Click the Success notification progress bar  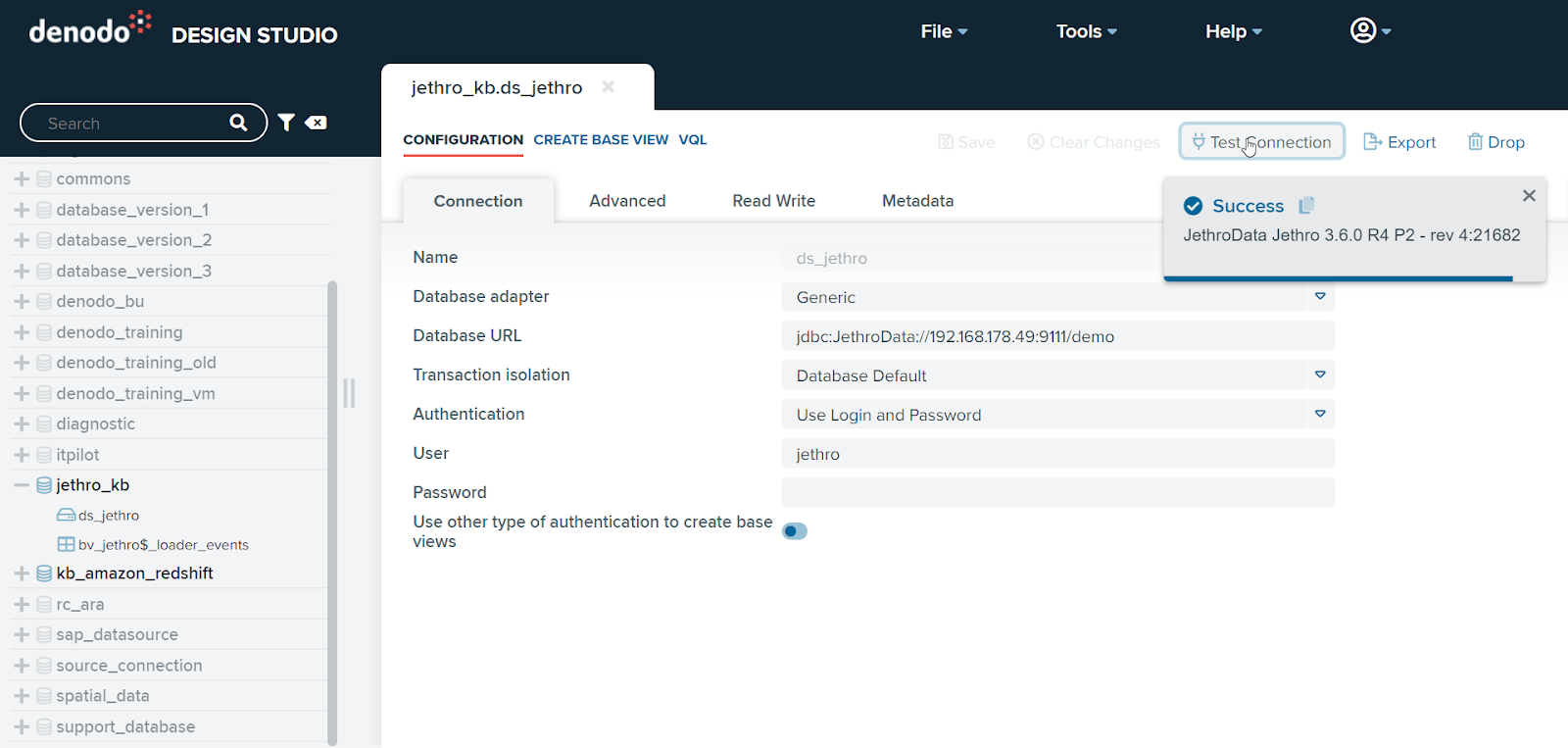tap(1338, 278)
